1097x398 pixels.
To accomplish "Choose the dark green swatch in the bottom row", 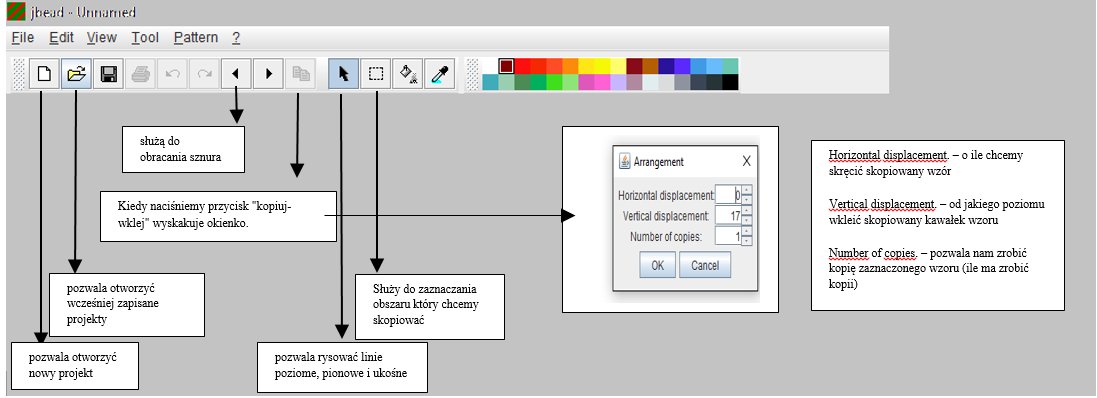I will point(522,82).
